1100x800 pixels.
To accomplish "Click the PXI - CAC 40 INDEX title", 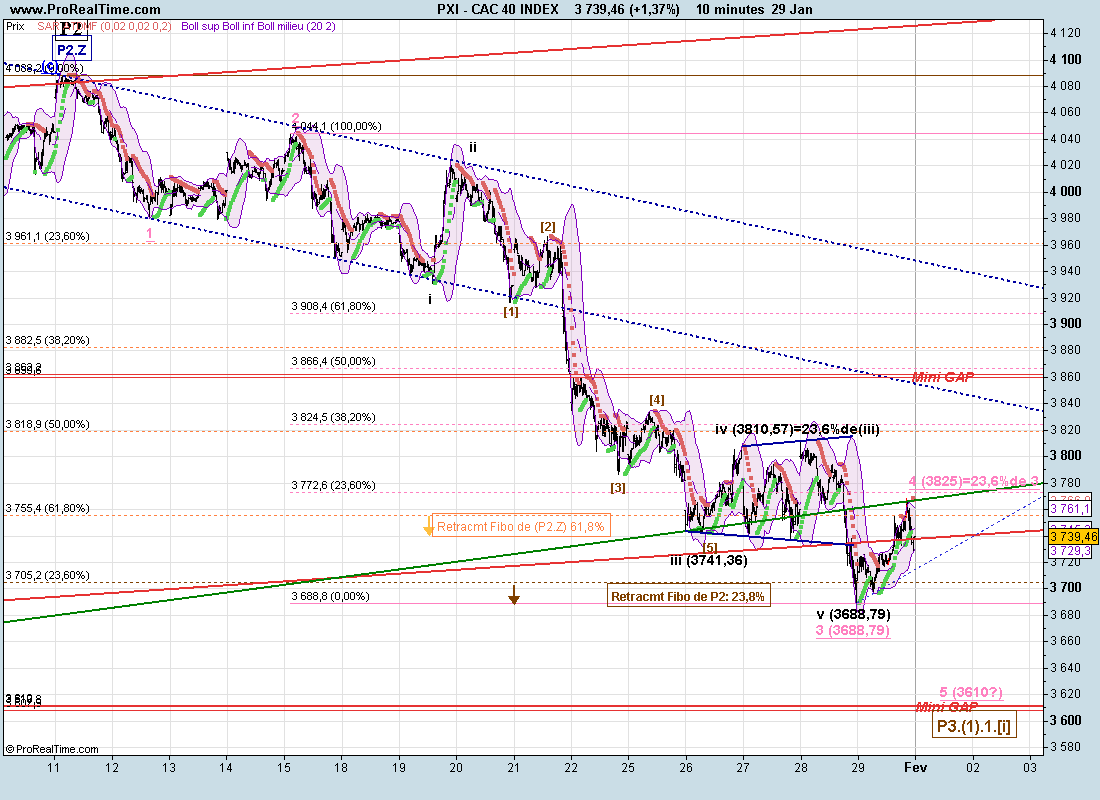I will pos(497,9).
